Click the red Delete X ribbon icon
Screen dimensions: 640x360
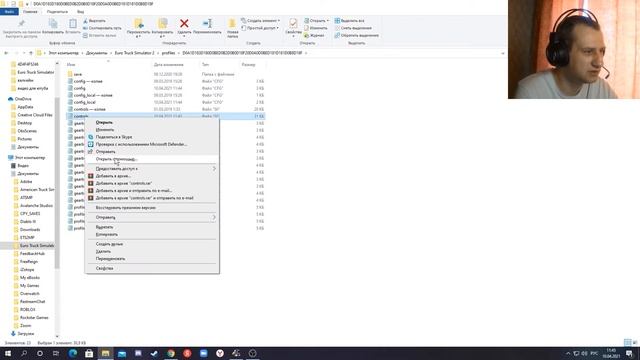184,24
